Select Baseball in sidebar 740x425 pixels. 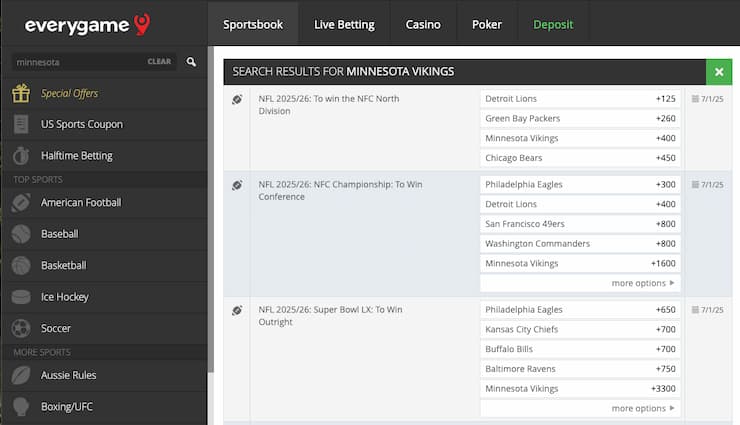tap(59, 234)
